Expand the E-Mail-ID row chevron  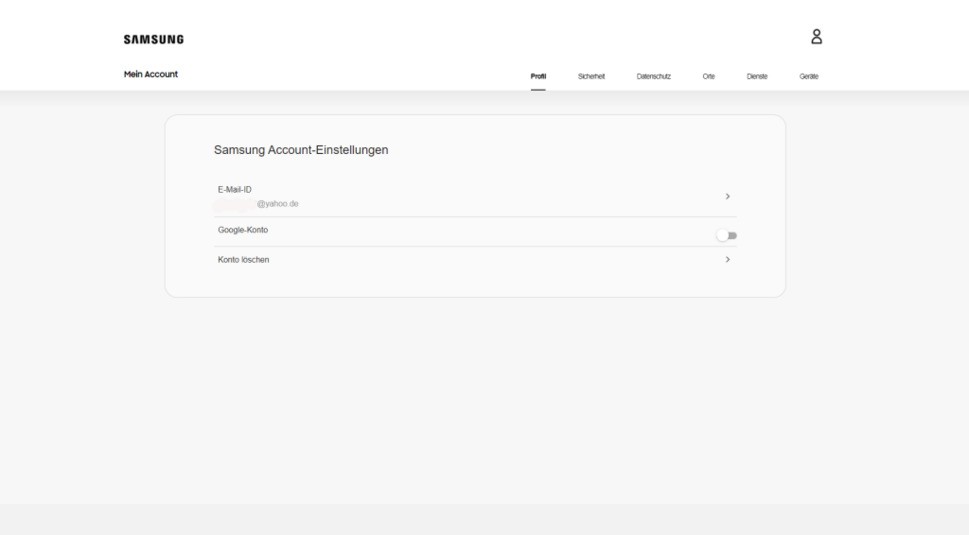[727, 196]
